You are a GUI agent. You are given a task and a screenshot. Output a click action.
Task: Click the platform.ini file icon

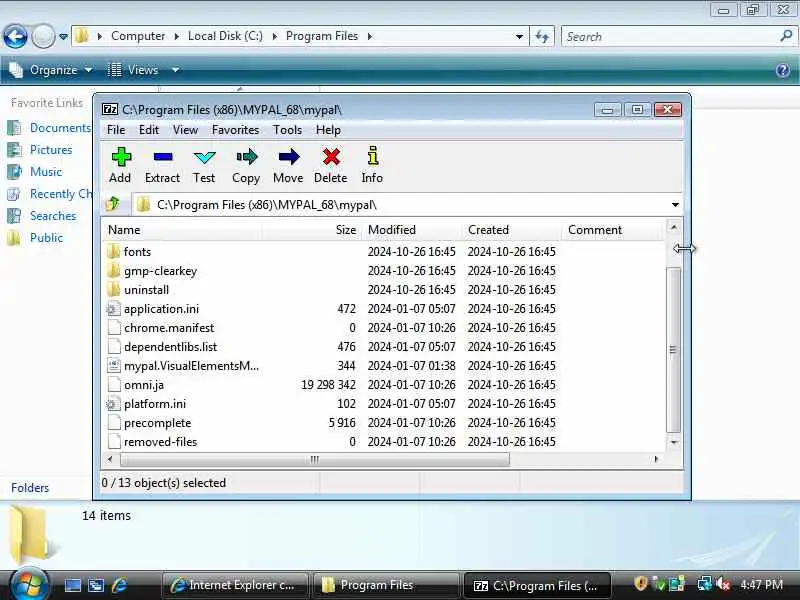coord(114,404)
